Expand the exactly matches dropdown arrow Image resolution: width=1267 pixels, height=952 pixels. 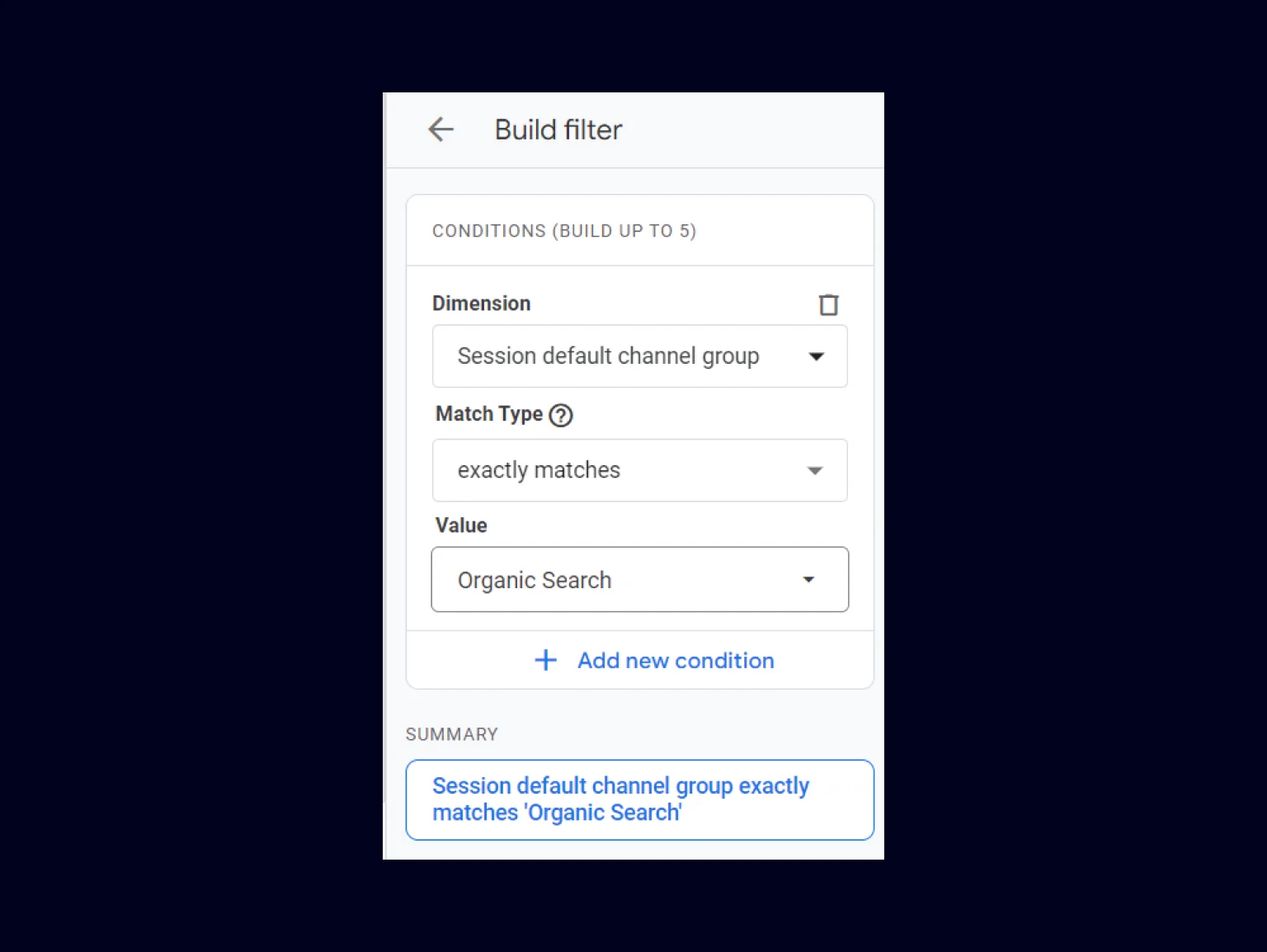[x=815, y=470]
